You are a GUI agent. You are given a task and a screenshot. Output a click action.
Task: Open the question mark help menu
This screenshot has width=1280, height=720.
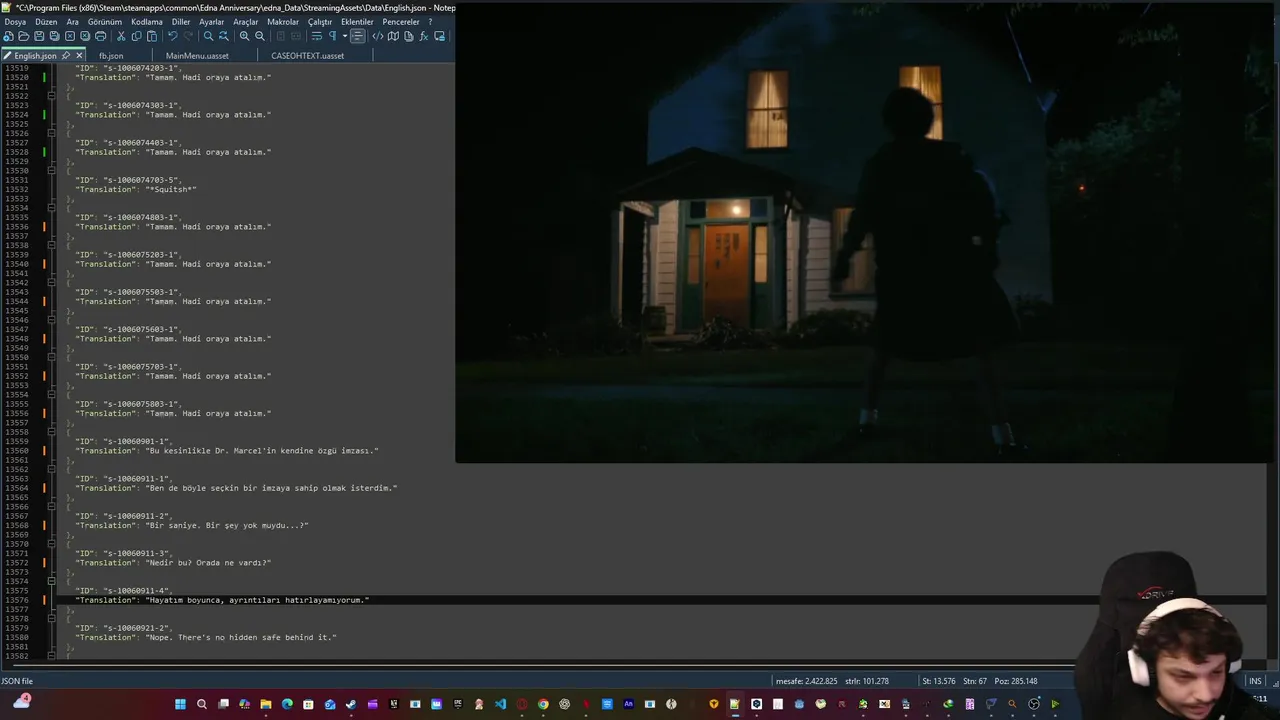tap(430, 22)
